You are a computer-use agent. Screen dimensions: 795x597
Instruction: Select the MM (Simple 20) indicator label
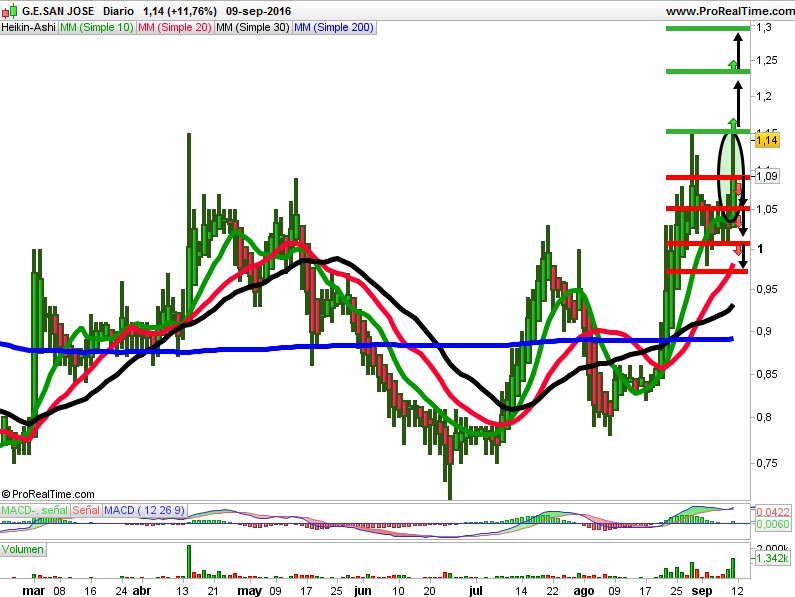tap(175, 27)
